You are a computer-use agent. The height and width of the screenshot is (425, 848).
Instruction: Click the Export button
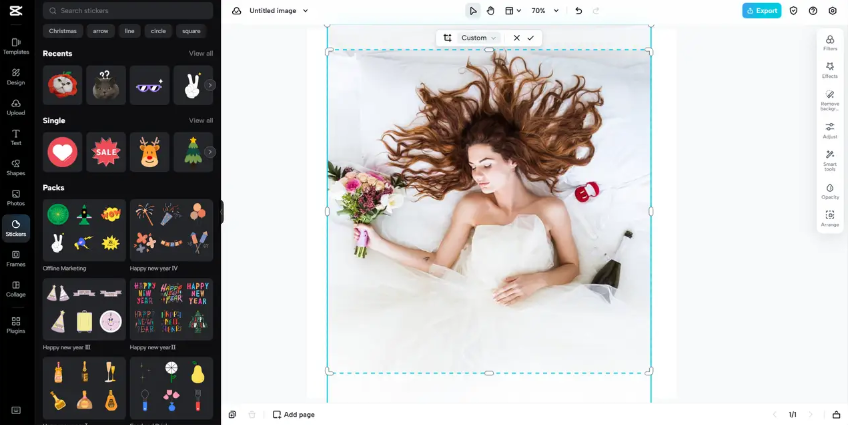762,11
